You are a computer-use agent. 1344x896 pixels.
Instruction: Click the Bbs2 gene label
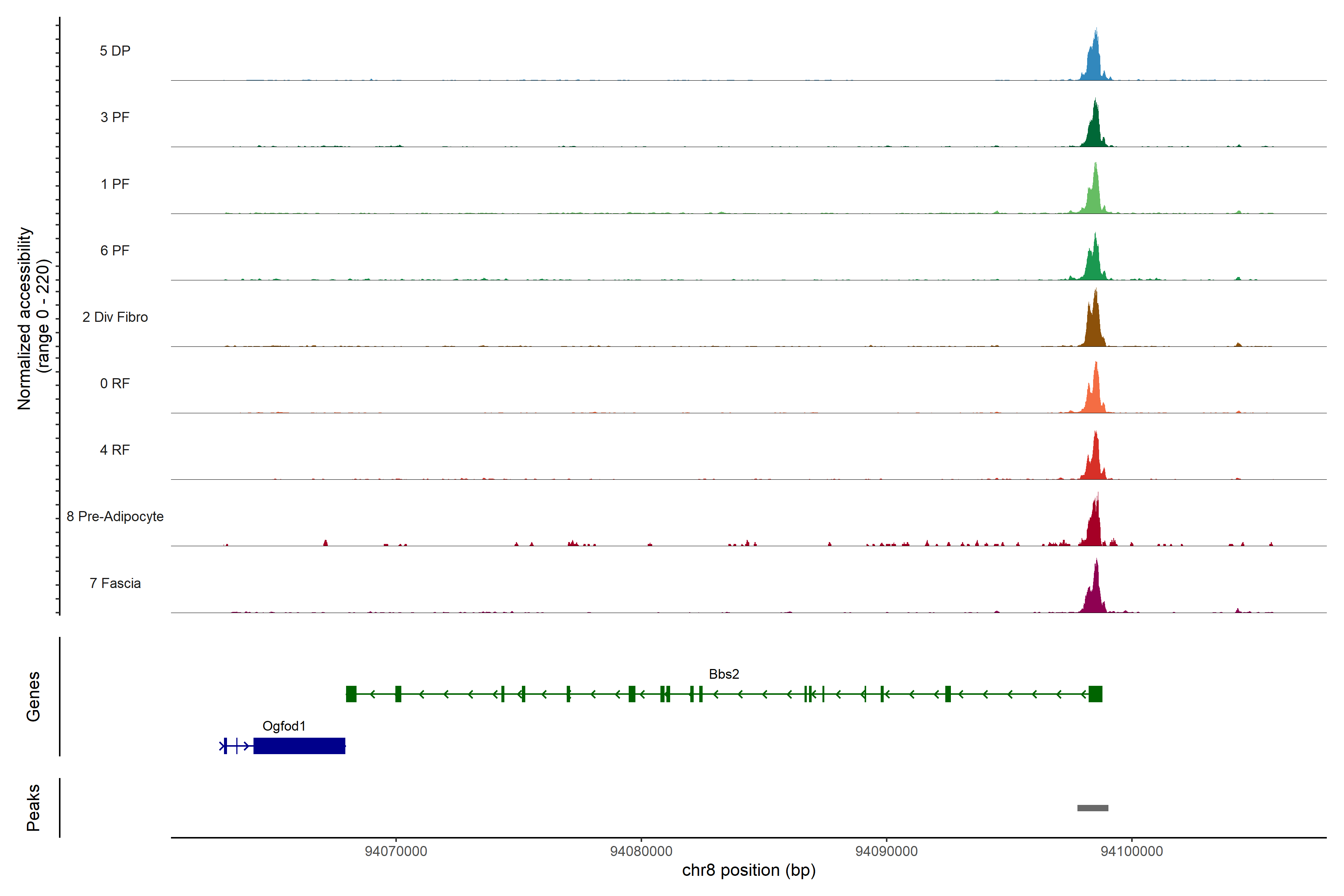pos(724,674)
